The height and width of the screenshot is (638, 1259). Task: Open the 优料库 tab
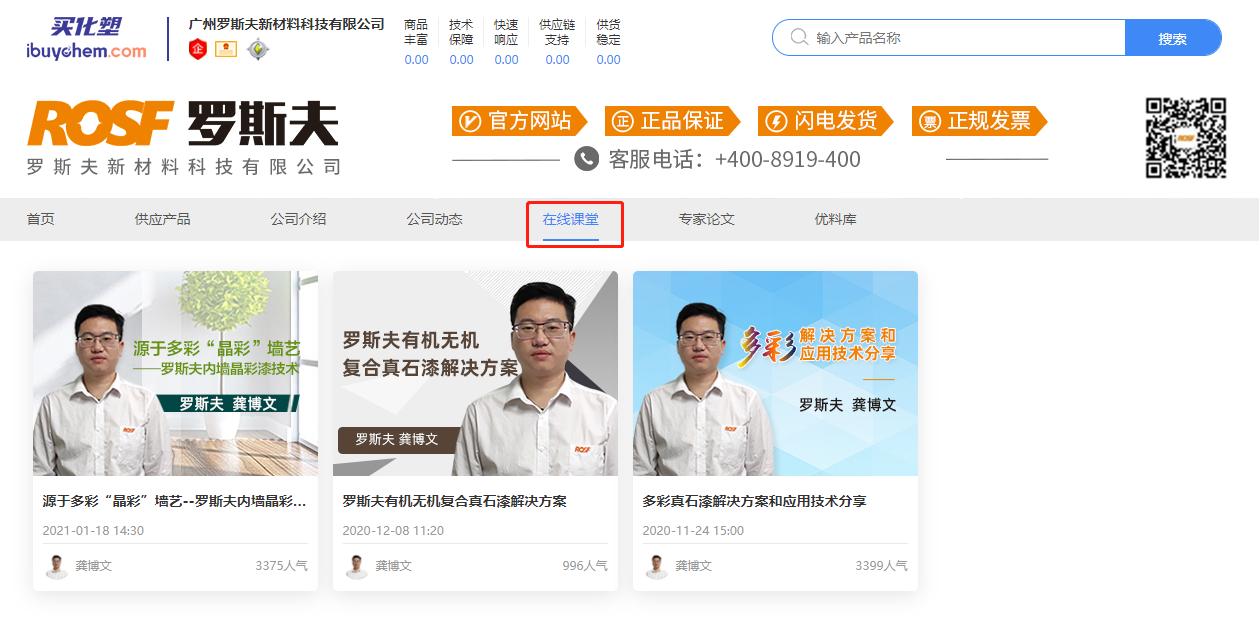[x=835, y=219]
